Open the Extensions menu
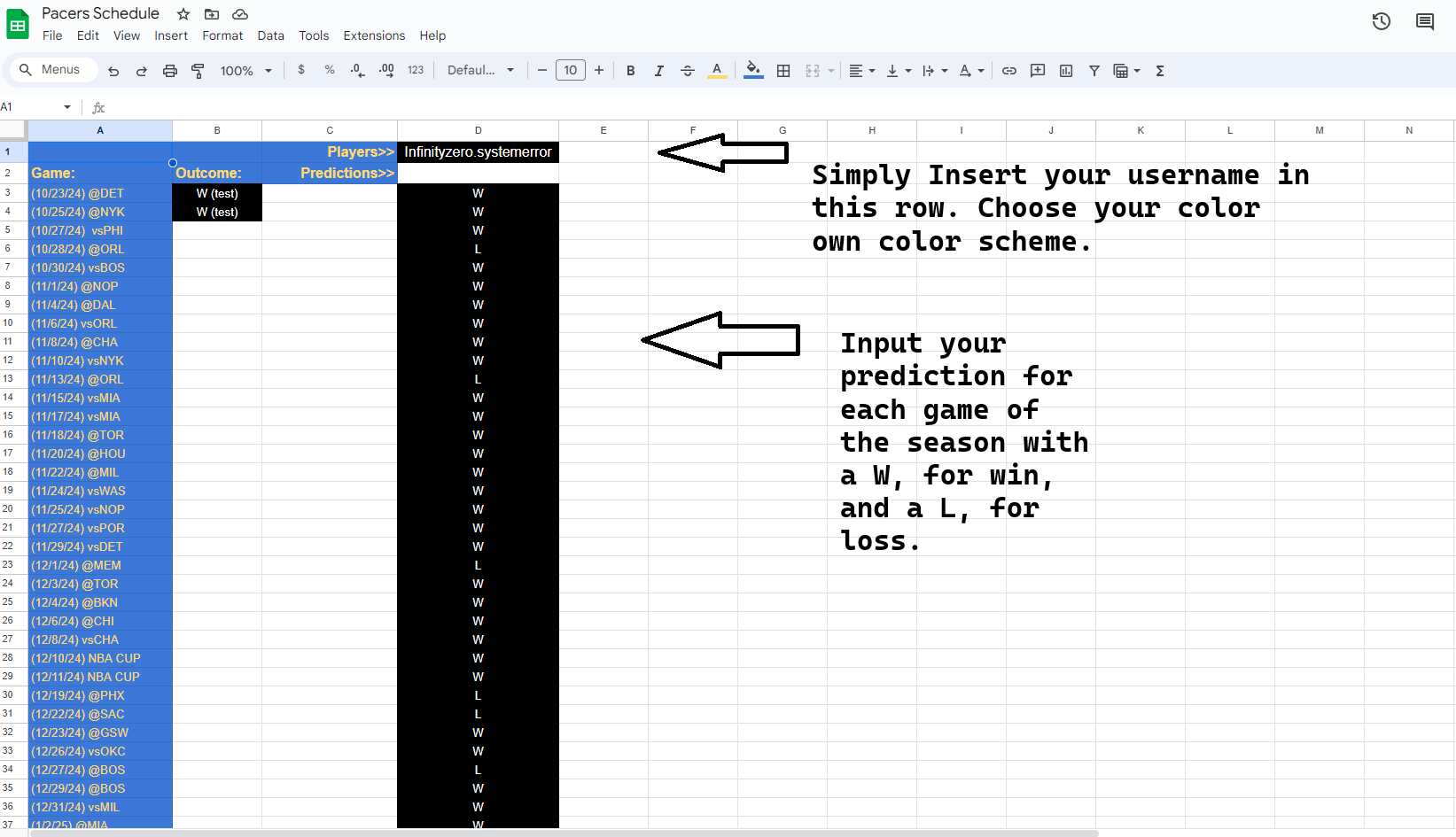The width and height of the screenshot is (1456, 837). 374,35
